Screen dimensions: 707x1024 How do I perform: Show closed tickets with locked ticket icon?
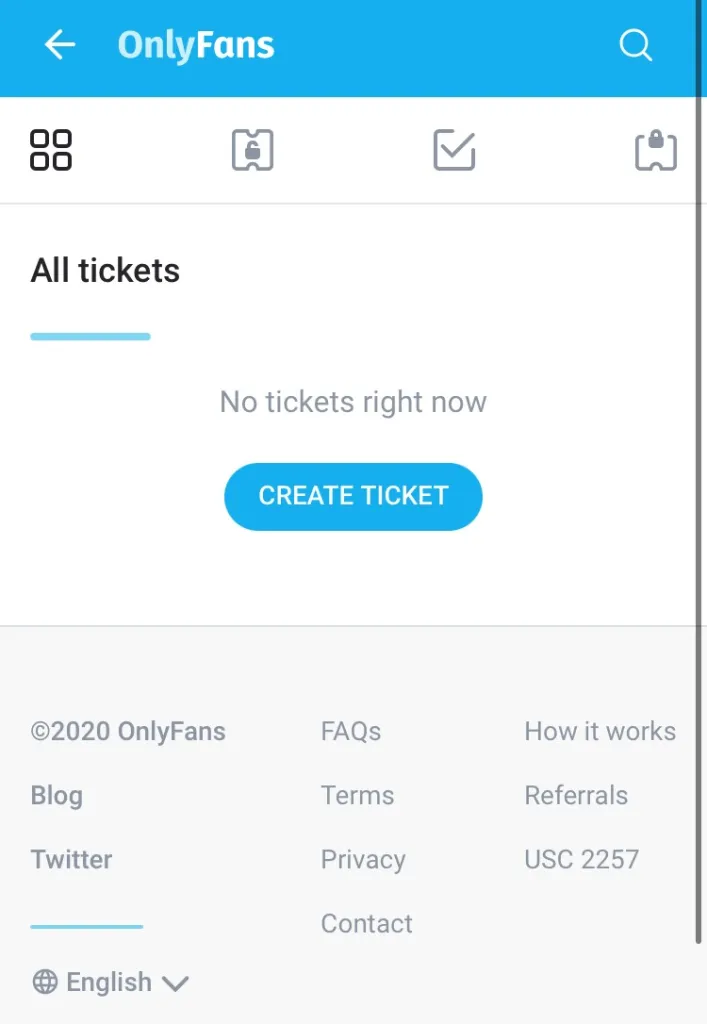[x=656, y=150]
